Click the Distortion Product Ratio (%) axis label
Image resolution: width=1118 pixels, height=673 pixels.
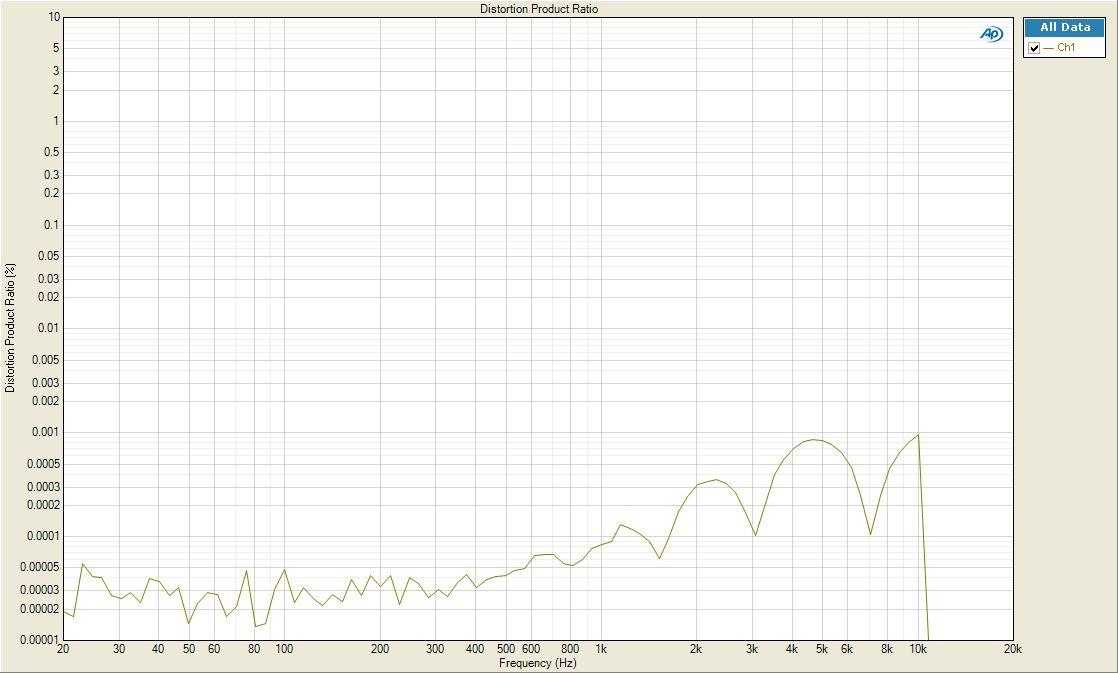click(10, 328)
